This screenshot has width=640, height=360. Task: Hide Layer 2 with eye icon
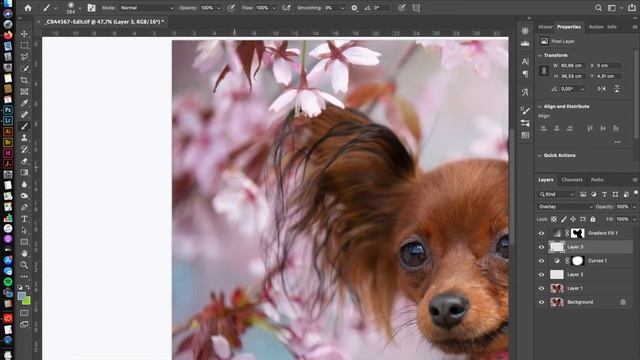[542, 275]
